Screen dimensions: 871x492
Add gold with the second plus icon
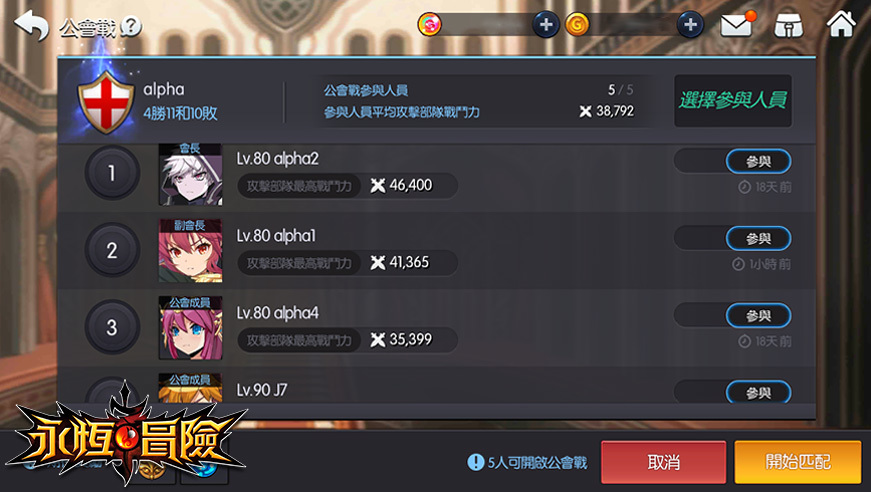(x=690, y=25)
